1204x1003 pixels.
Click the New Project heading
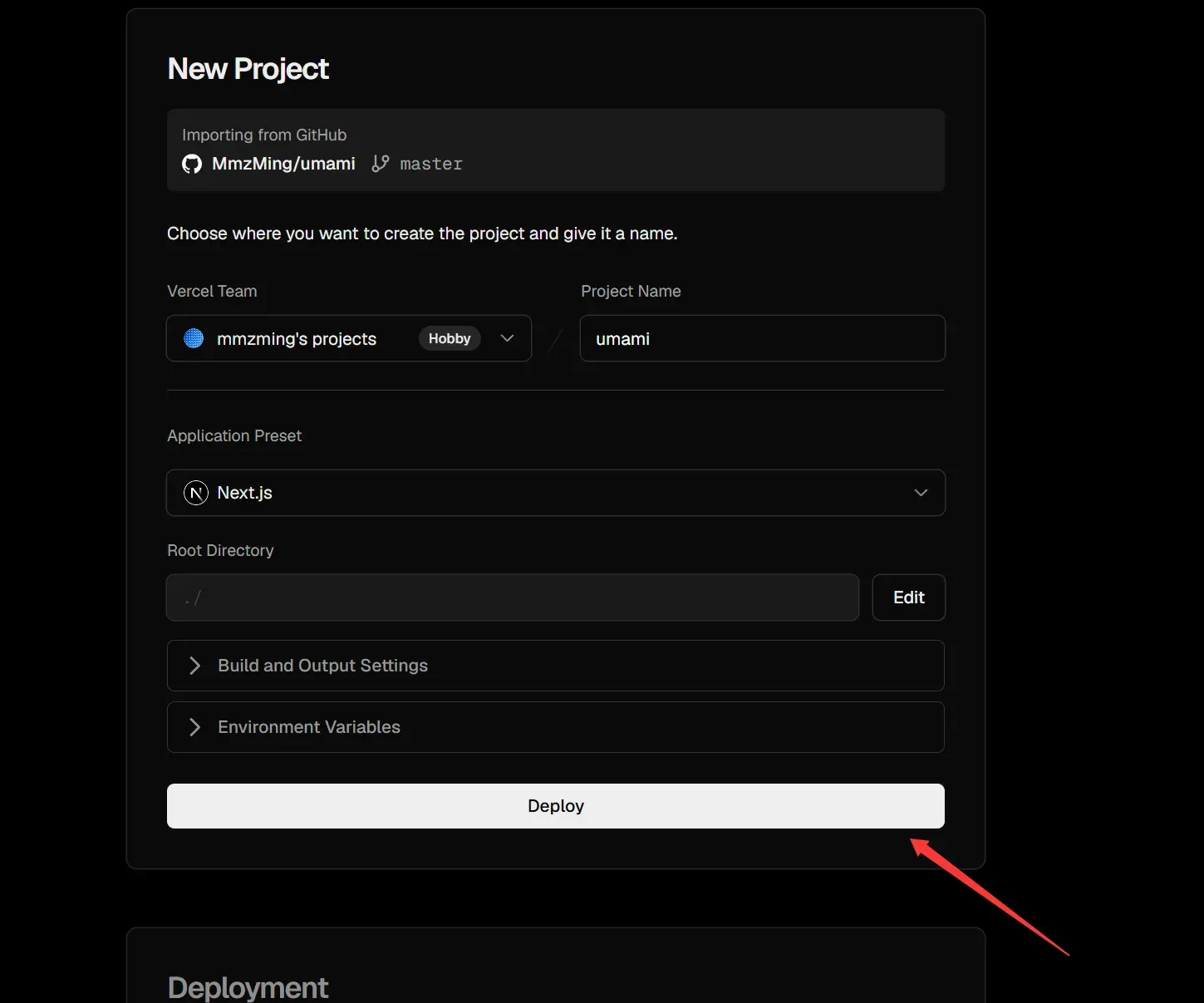point(248,69)
